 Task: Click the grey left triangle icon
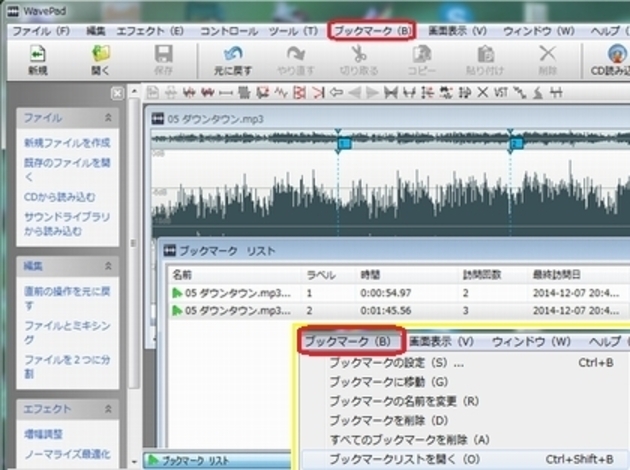[354, 93]
